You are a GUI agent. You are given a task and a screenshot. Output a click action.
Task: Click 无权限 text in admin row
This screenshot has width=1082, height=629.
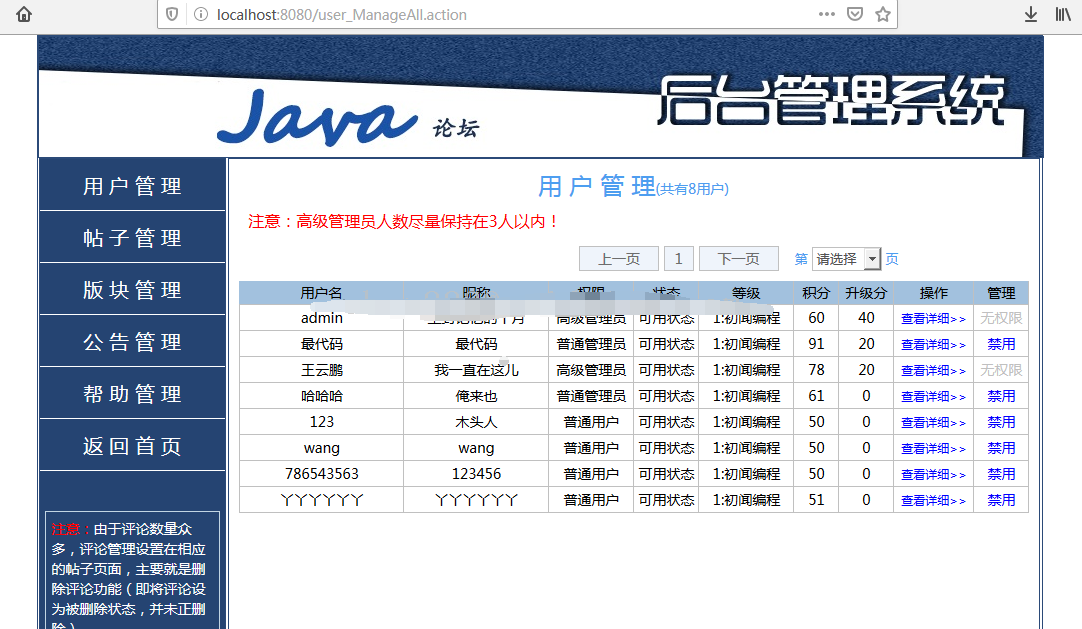coord(1001,318)
